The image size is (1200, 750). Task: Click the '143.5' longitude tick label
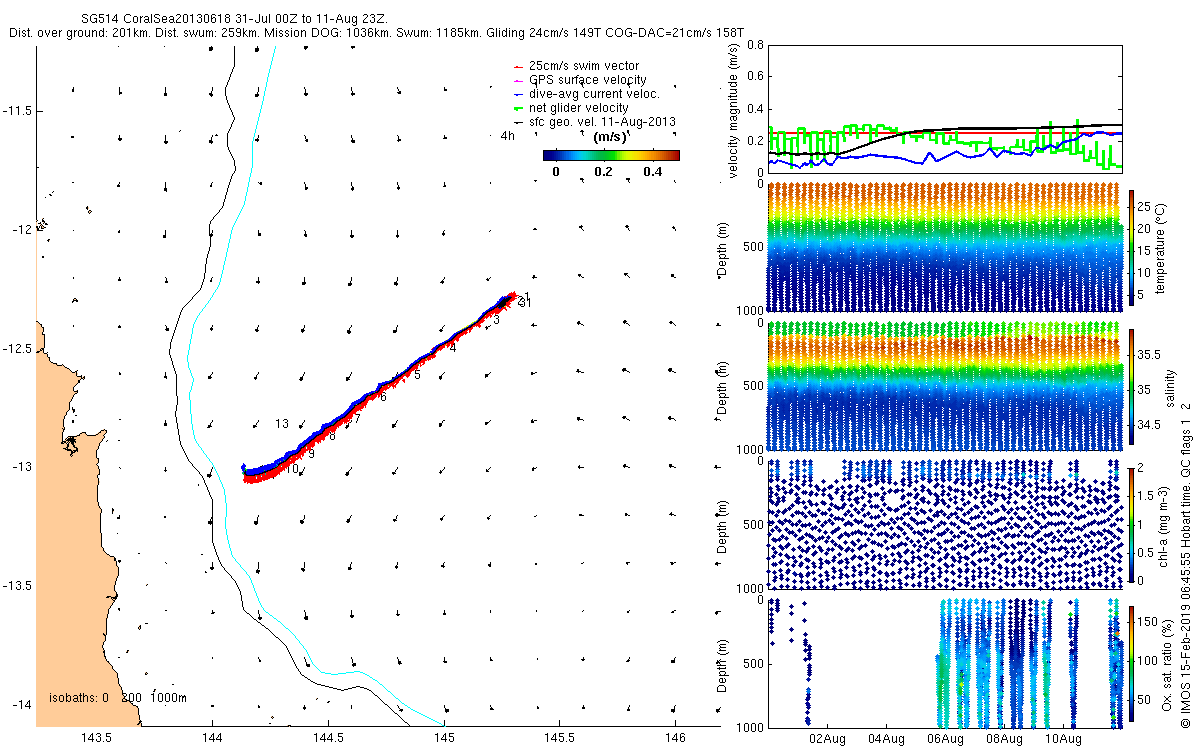pyautogui.click(x=97, y=739)
